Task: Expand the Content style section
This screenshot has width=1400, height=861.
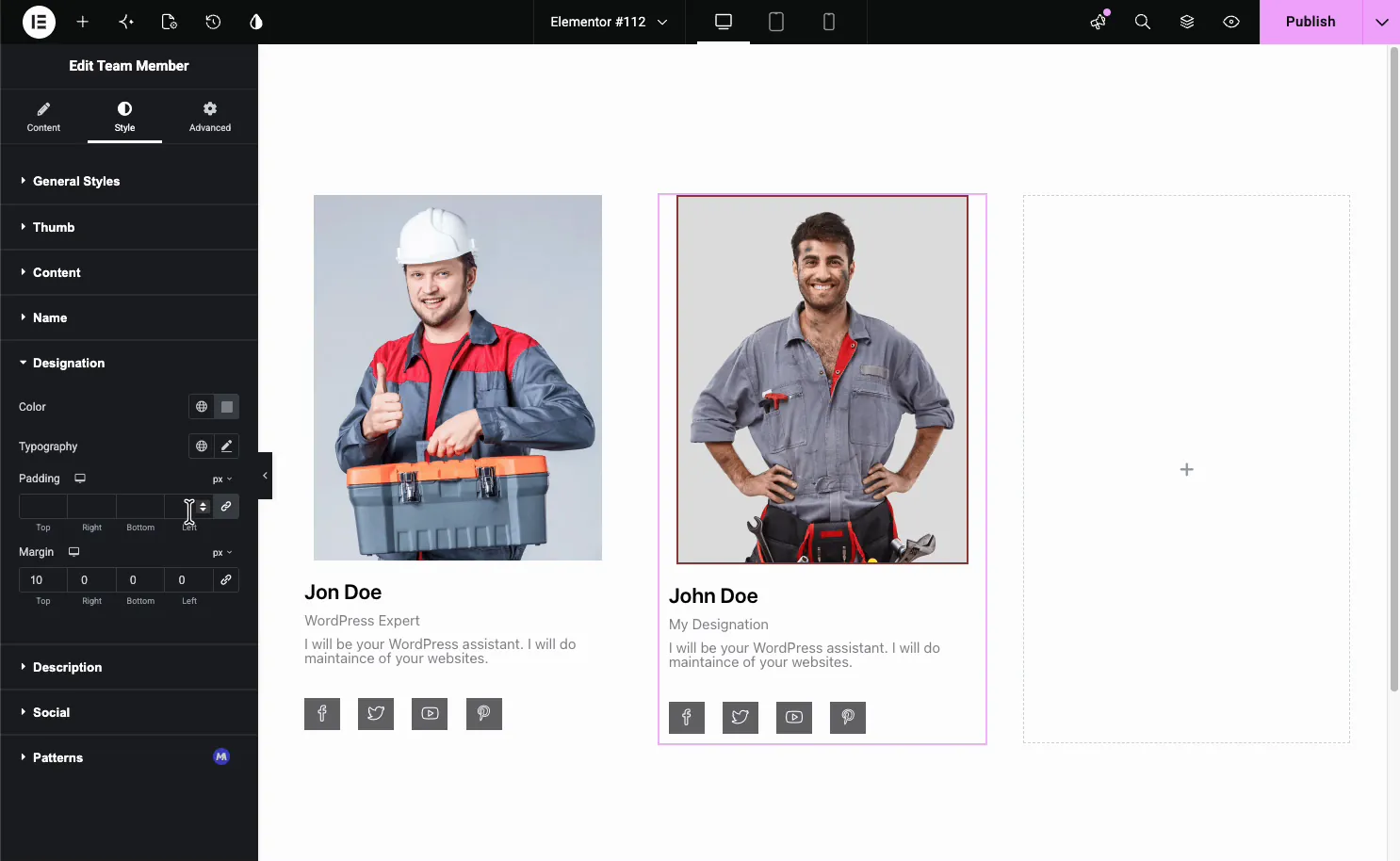Action: [129, 272]
